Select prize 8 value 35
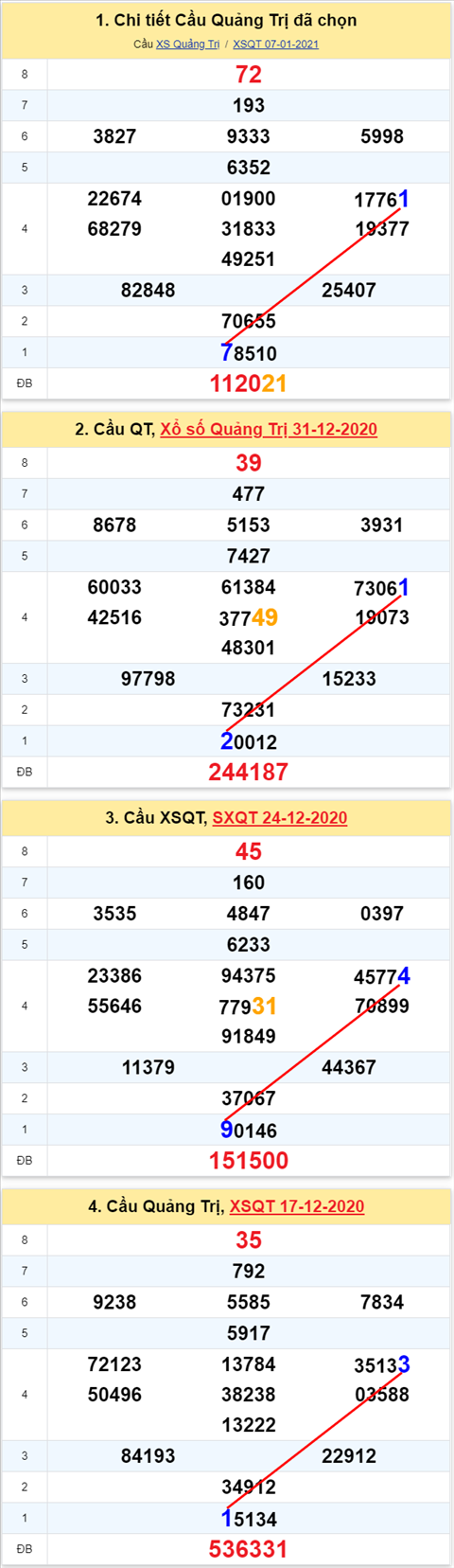Viewport: 454px width, 1568px height. 249,1239
